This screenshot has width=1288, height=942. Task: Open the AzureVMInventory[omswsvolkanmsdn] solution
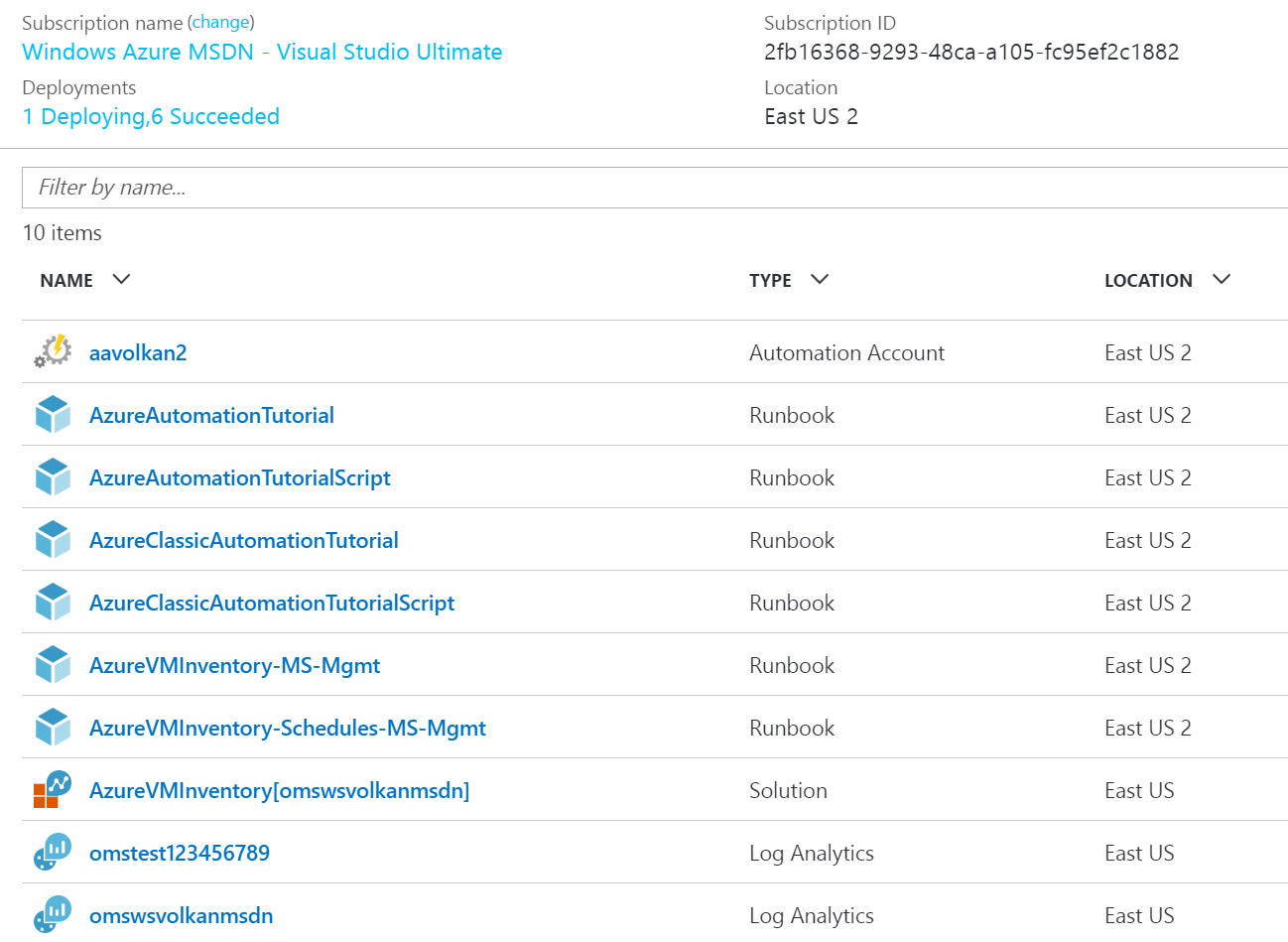pyautogui.click(x=280, y=790)
